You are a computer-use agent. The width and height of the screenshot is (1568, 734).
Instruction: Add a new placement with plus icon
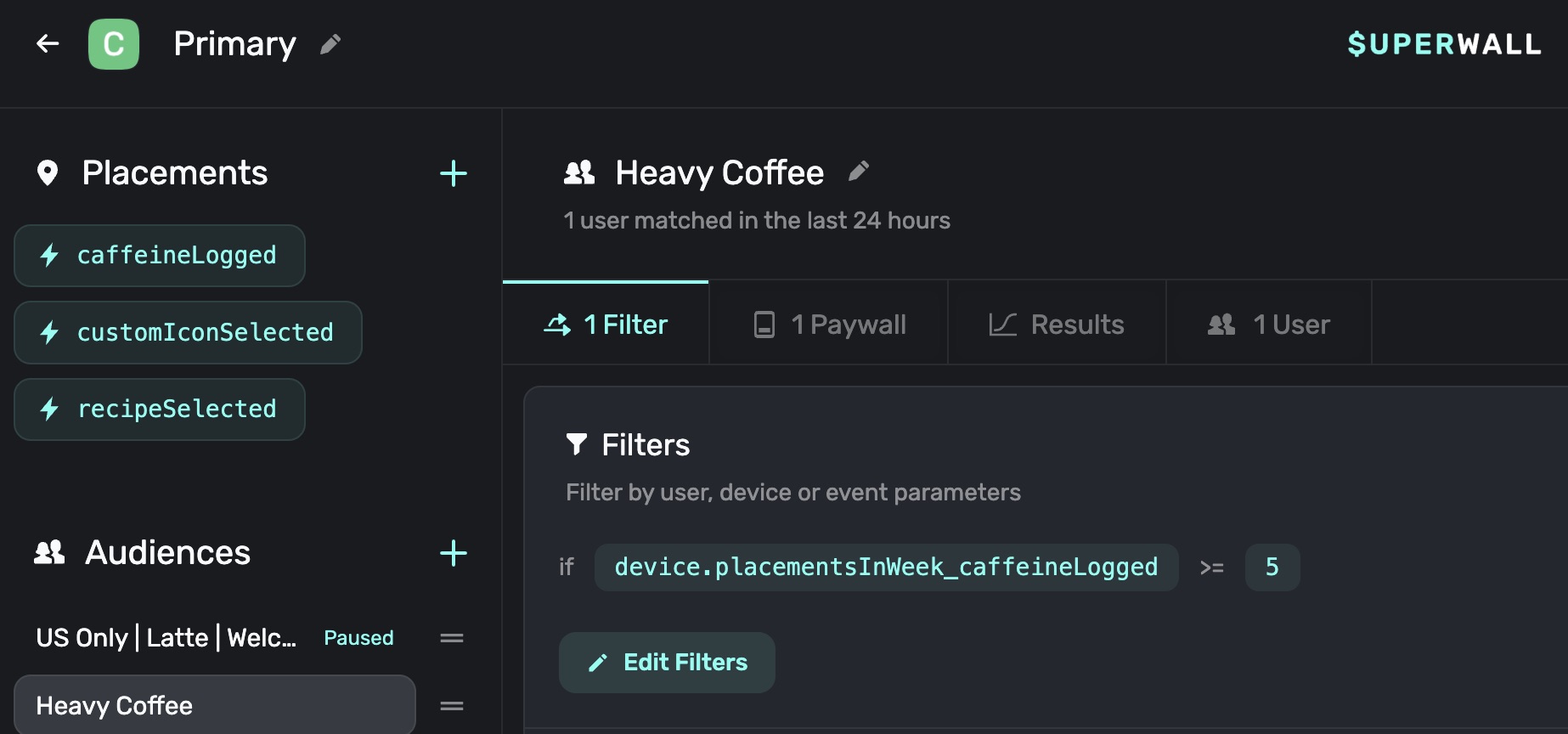(454, 173)
